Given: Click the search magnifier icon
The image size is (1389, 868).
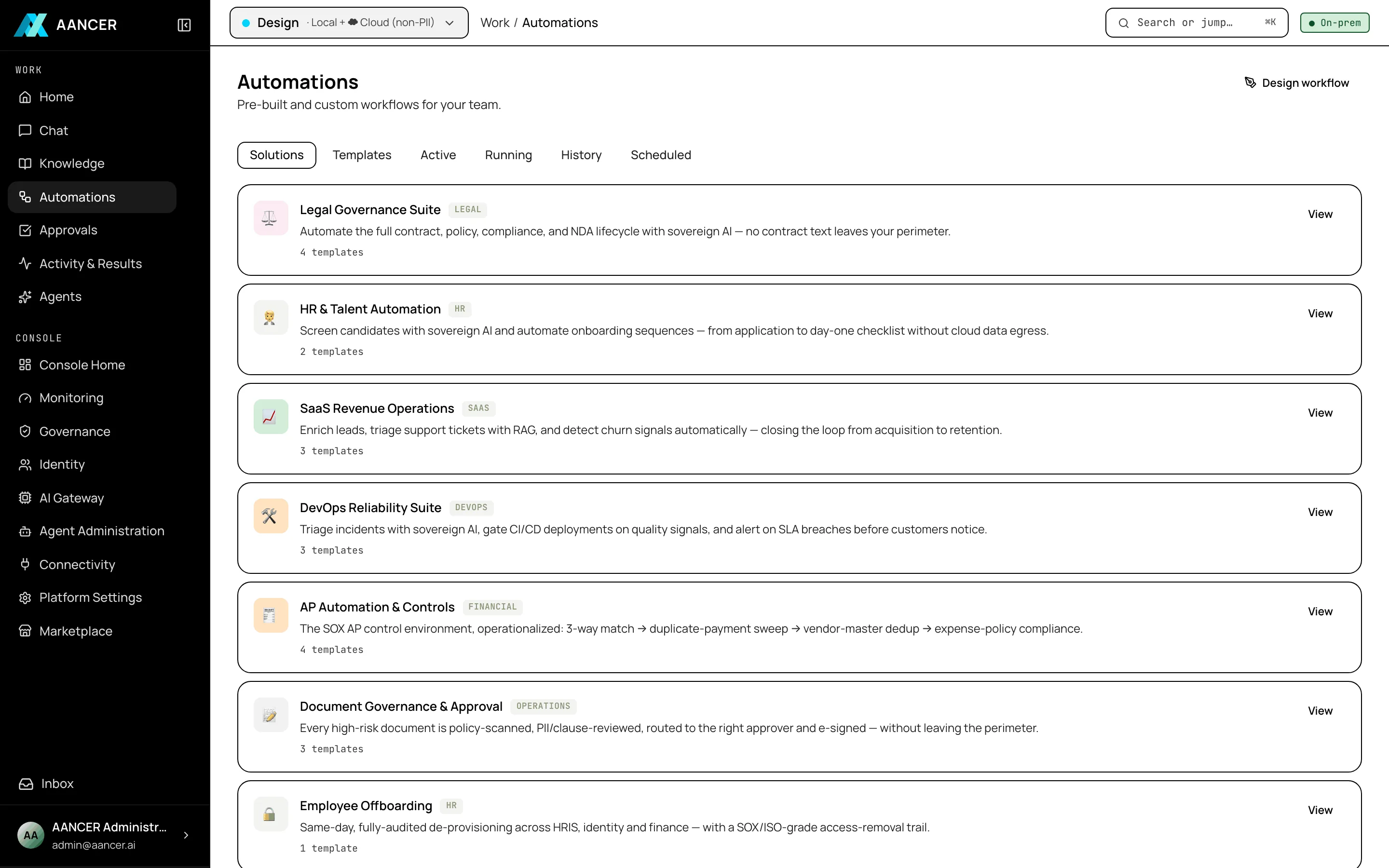Looking at the screenshot, I should [1124, 23].
